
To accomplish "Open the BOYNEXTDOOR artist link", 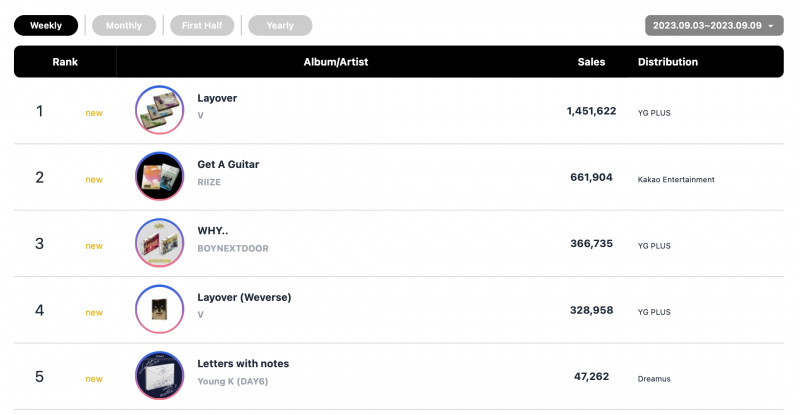I will tap(233, 249).
